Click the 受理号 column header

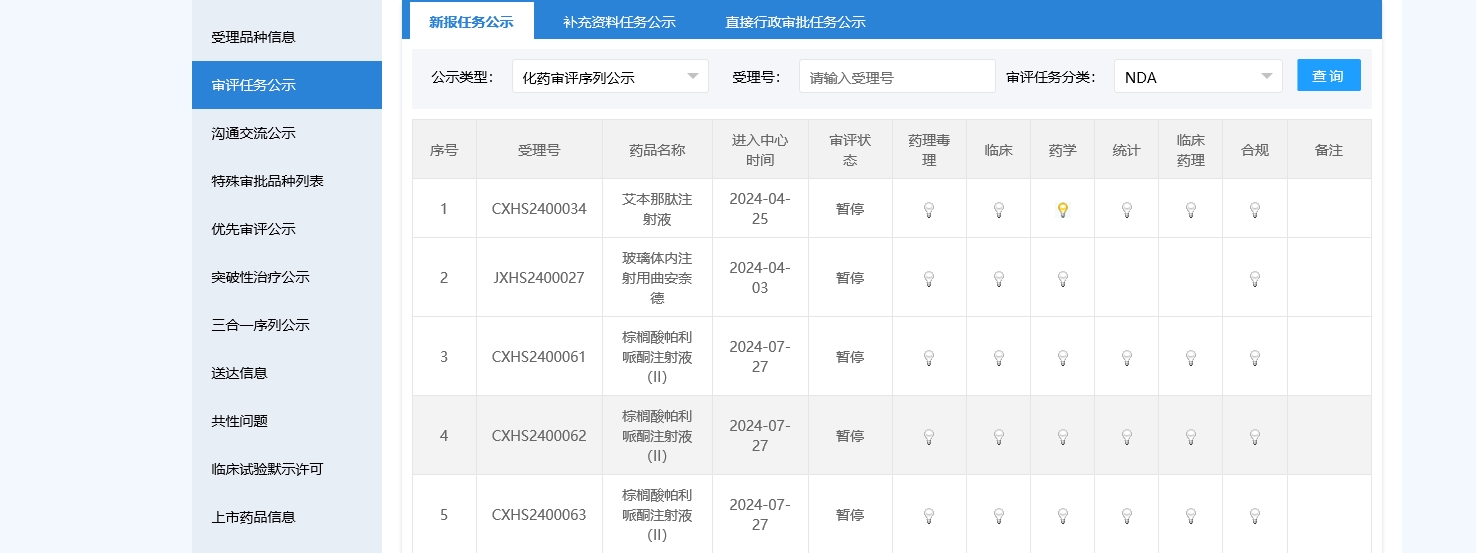coord(539,150)
